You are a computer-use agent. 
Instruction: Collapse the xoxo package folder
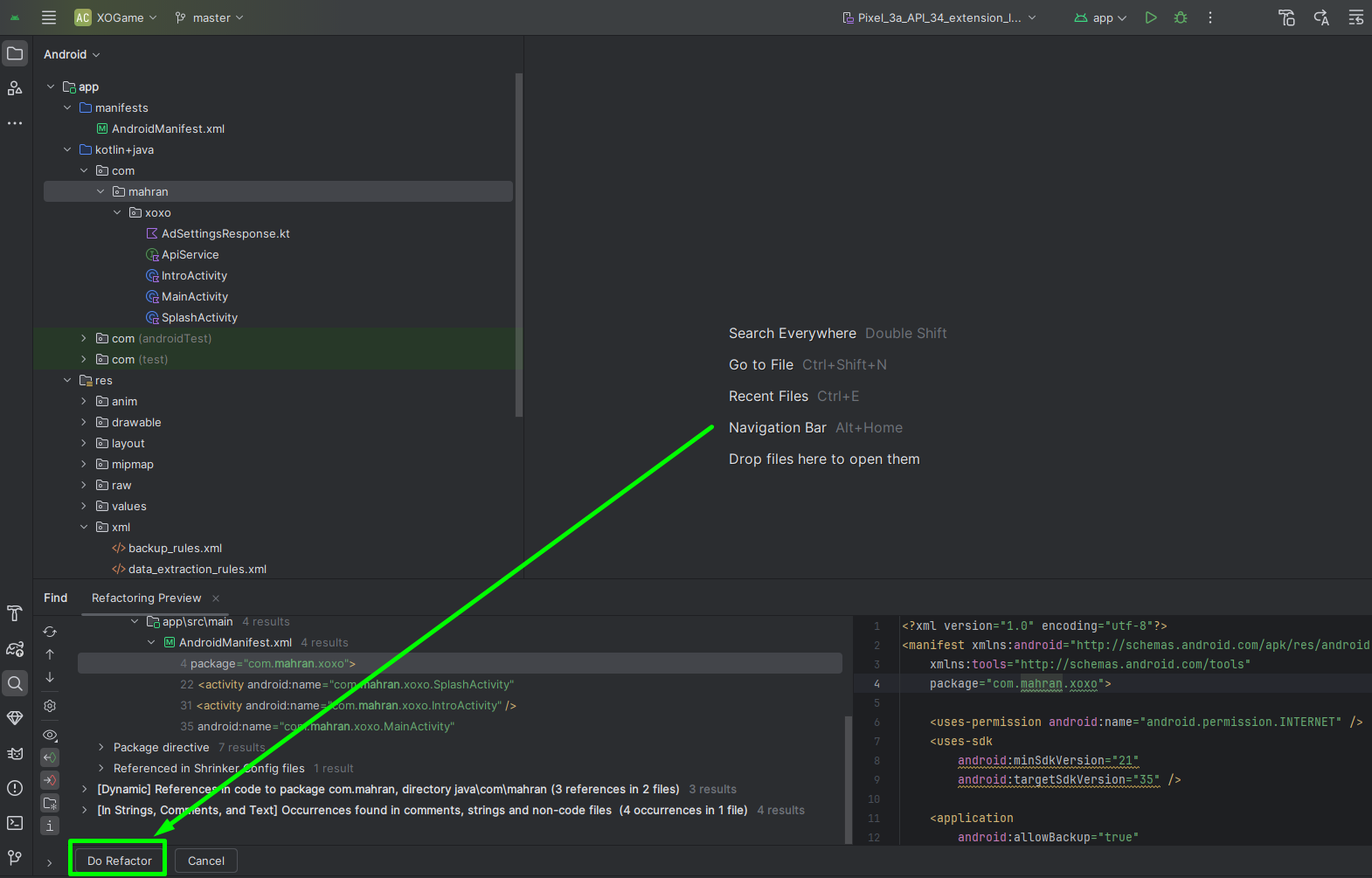[x=117, y=212]
